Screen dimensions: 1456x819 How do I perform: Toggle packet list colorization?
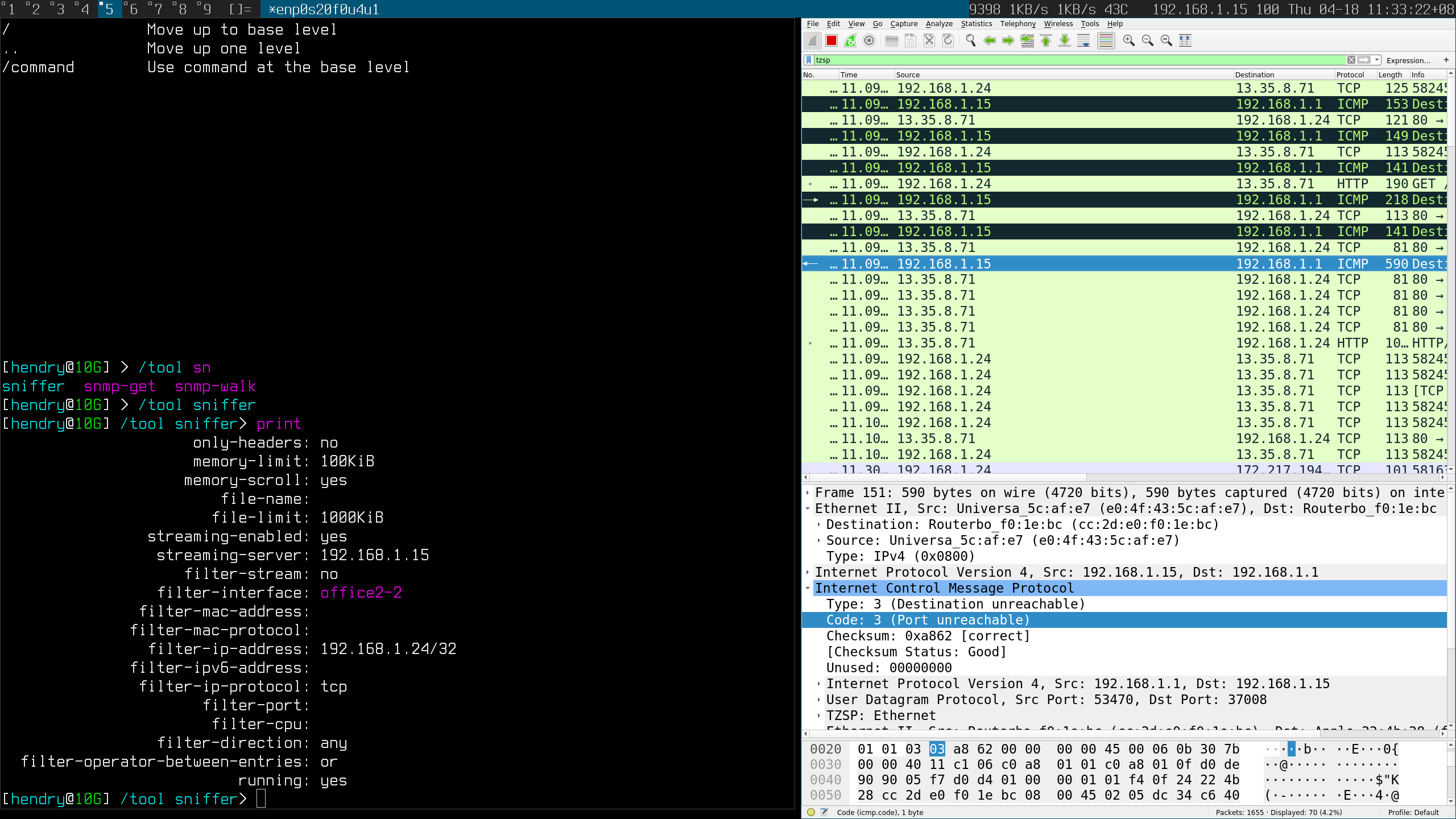tap(1106, 40)
